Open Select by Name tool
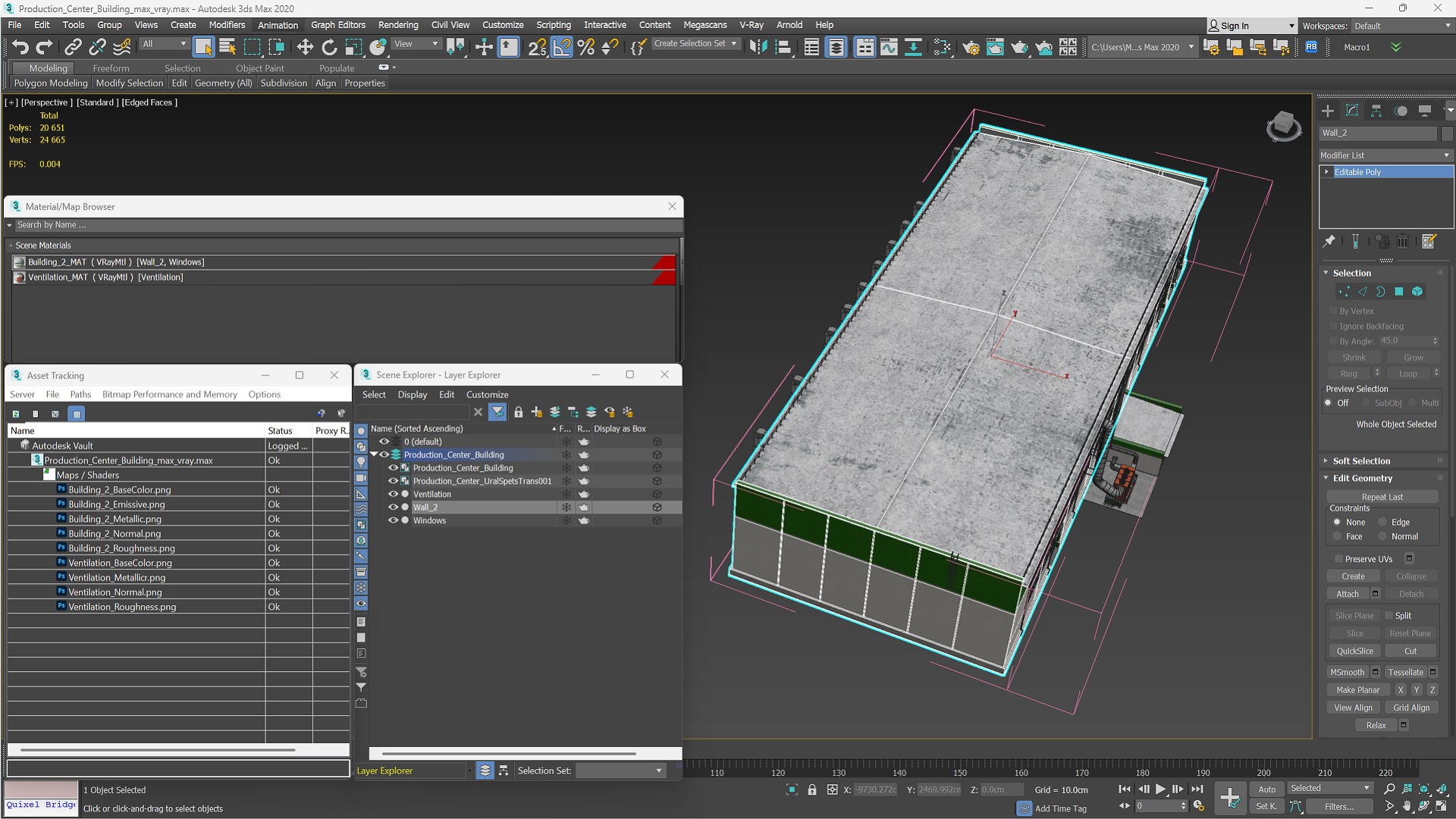 tap(227, 47)
